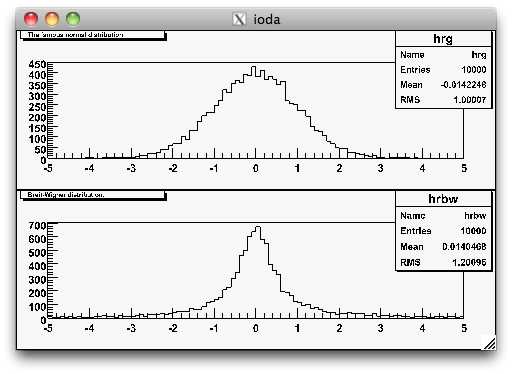The width and height of the screenshot is (512, 374).
Task: Click the window resize grip corner
Action: [489, 343]
